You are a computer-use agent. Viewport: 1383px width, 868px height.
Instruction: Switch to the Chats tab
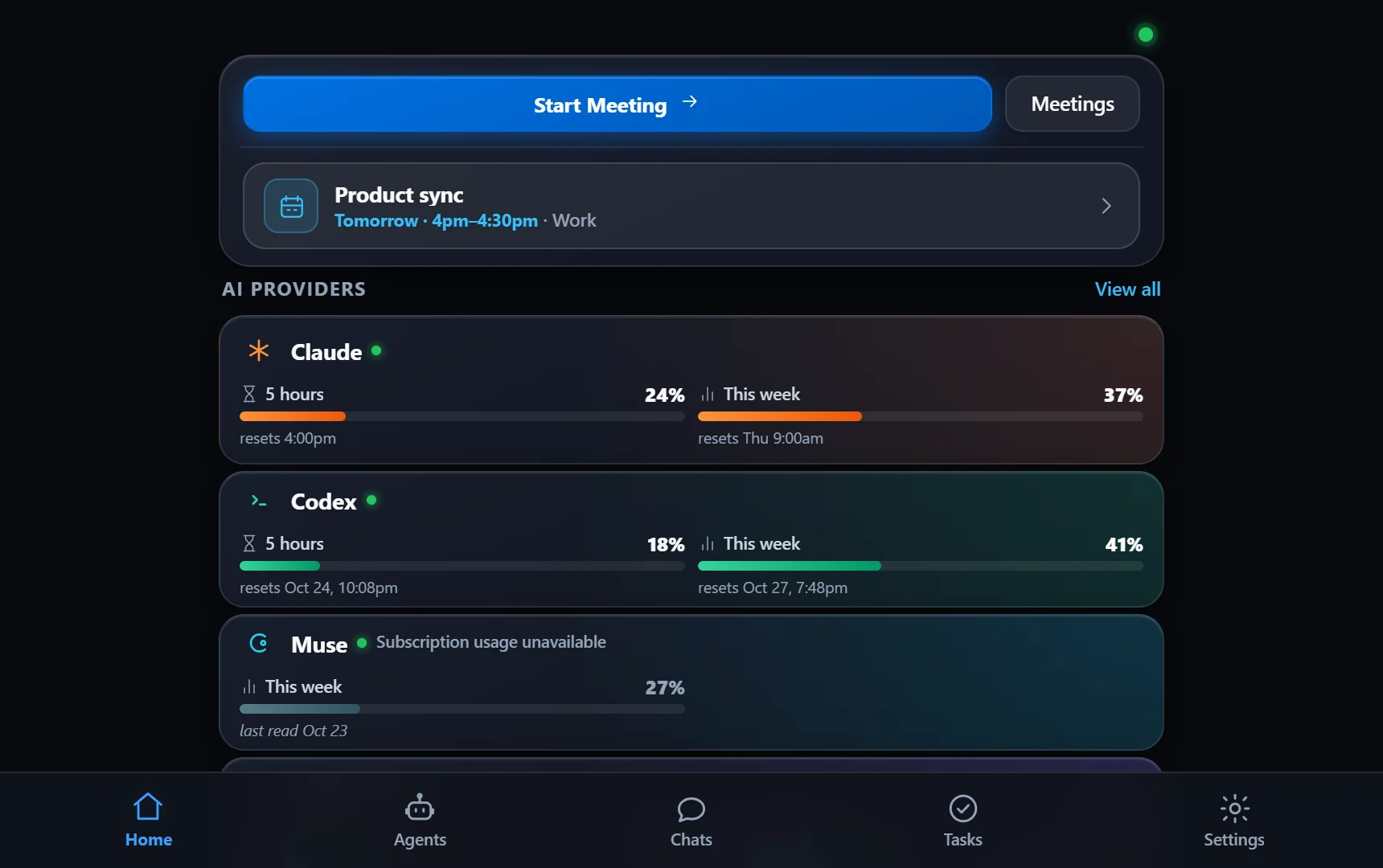point(691,821)
